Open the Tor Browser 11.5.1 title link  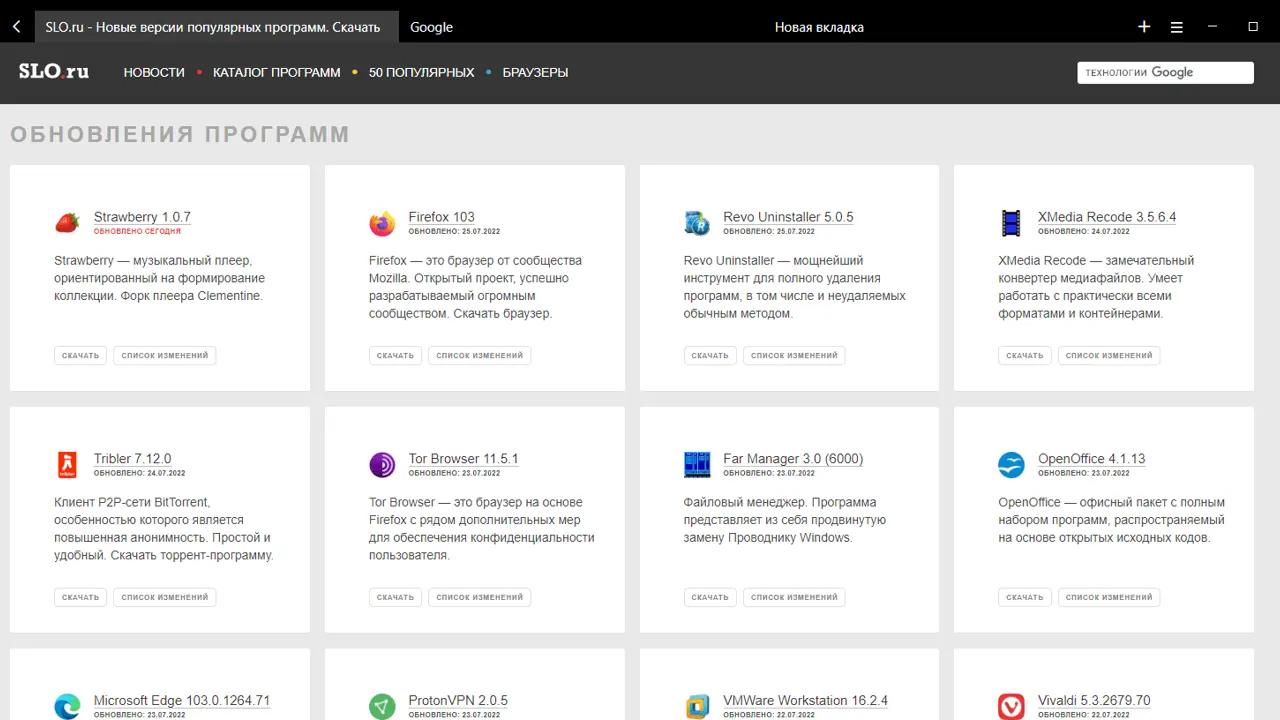(463, 459)
